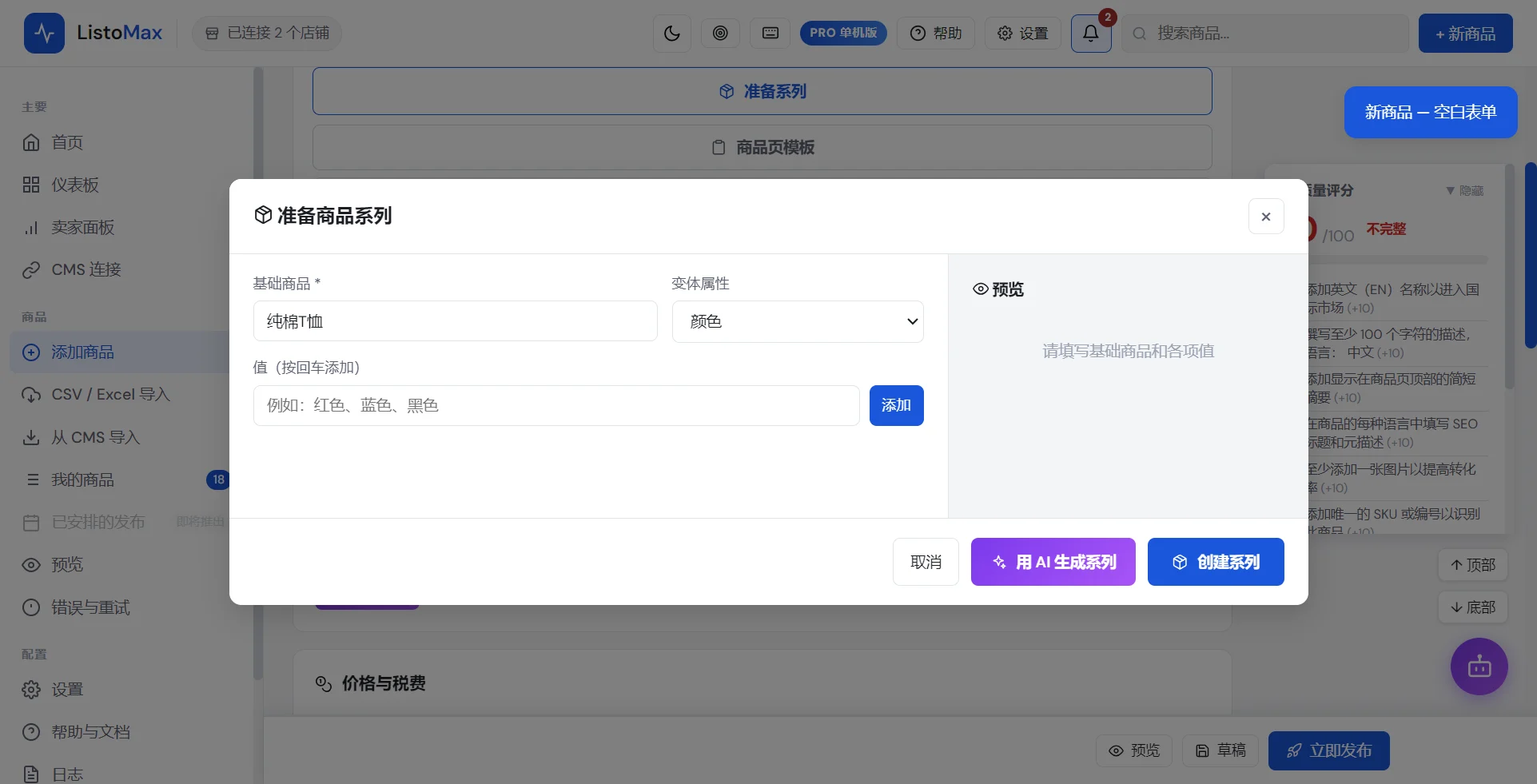Screen dimensions: 1537x784
Task: Click the 草稿 save draft button
Action: click(1220, 750)
